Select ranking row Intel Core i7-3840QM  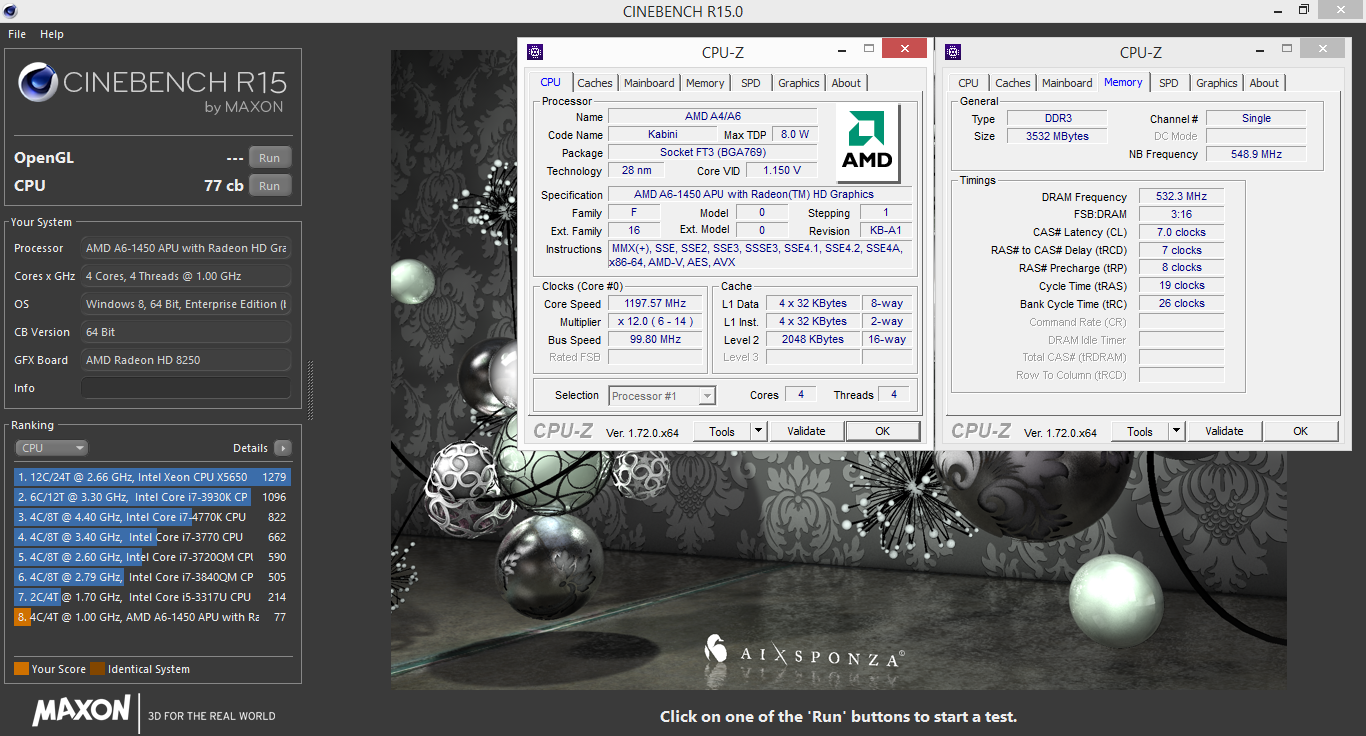152,577
